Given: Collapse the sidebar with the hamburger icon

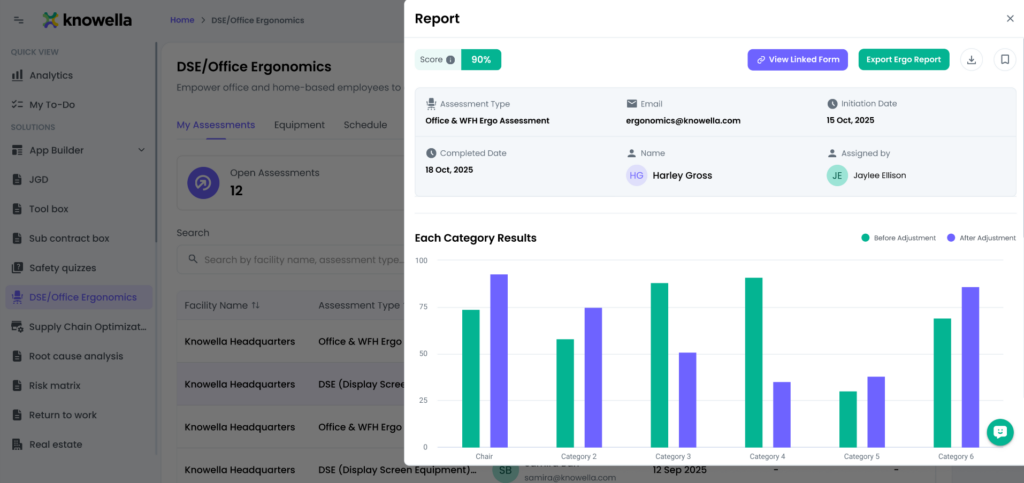Looking at the screenshot, I should (19, 20).
